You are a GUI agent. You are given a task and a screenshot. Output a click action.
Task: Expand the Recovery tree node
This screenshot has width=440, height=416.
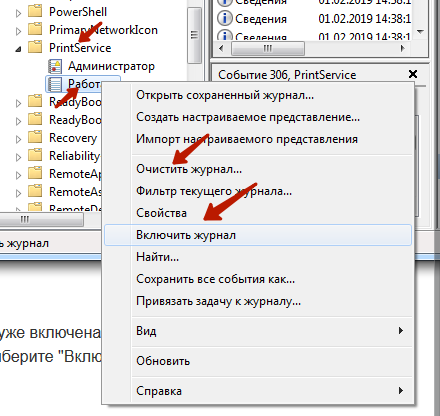tap(18, 139)
